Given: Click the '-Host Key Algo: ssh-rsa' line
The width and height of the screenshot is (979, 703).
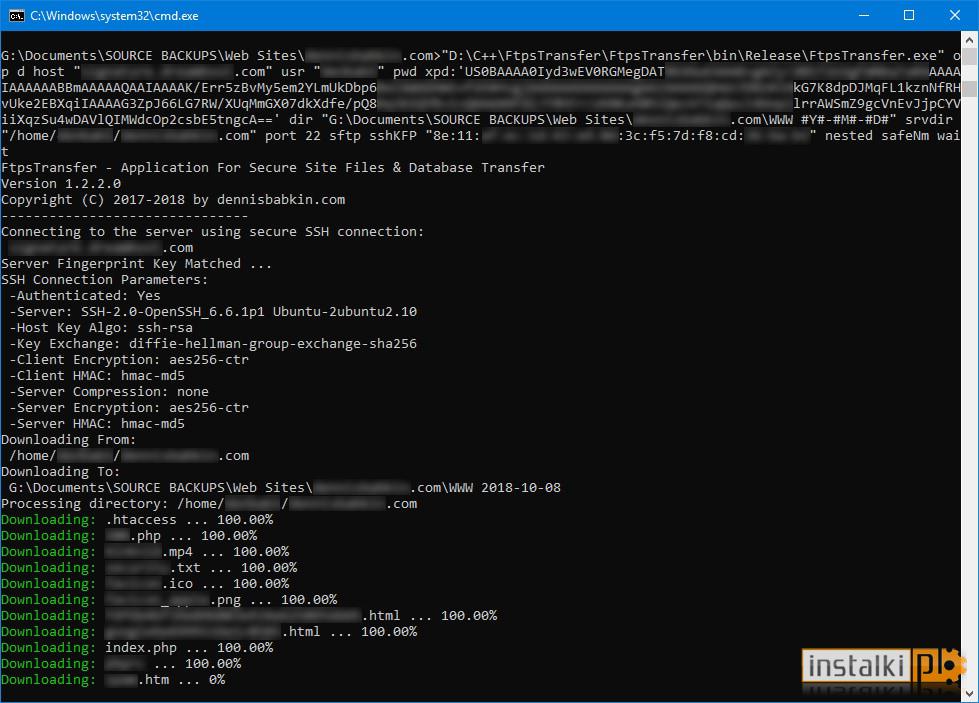Looking at the screenshot, I should pos(101,328).
